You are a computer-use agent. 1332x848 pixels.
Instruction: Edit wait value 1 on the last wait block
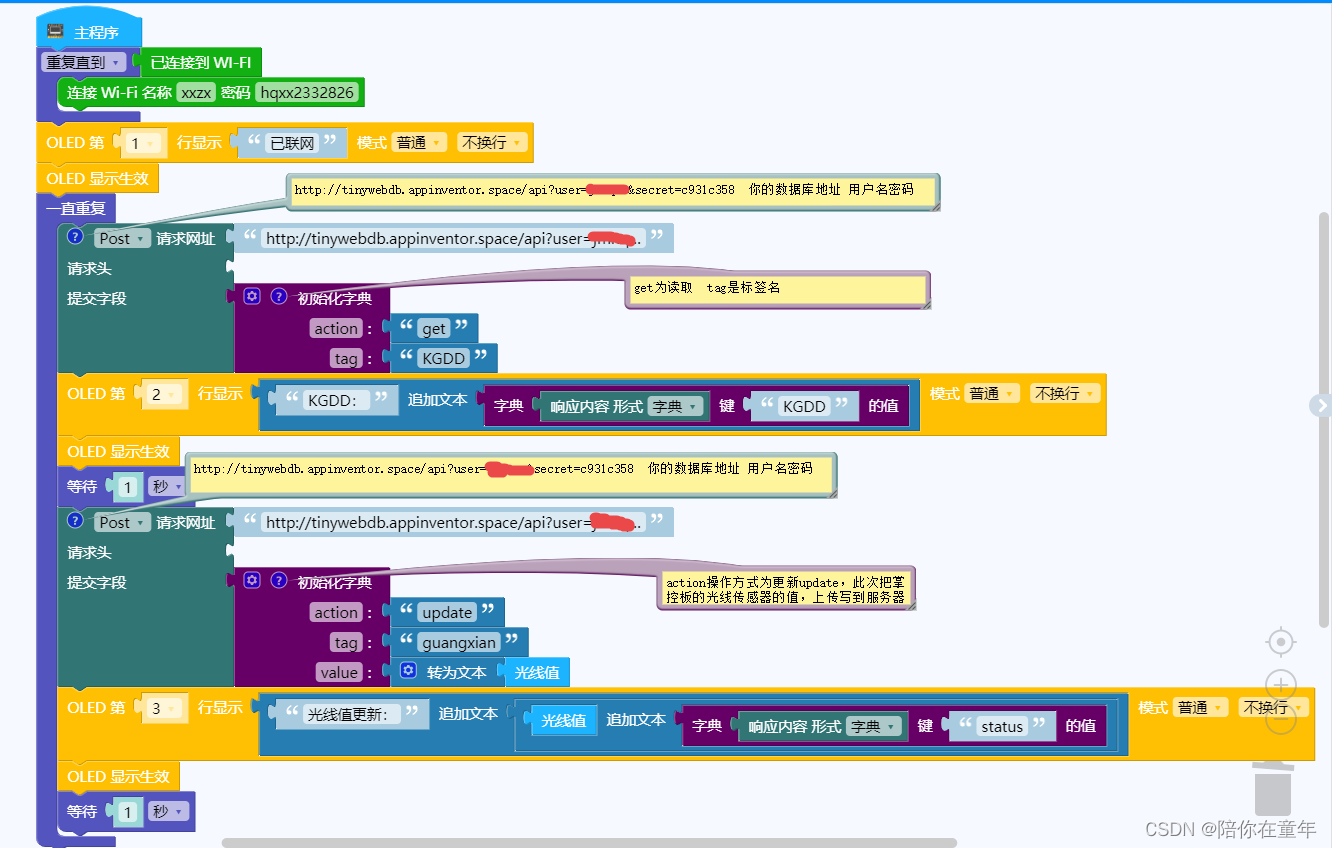point(127,811)
